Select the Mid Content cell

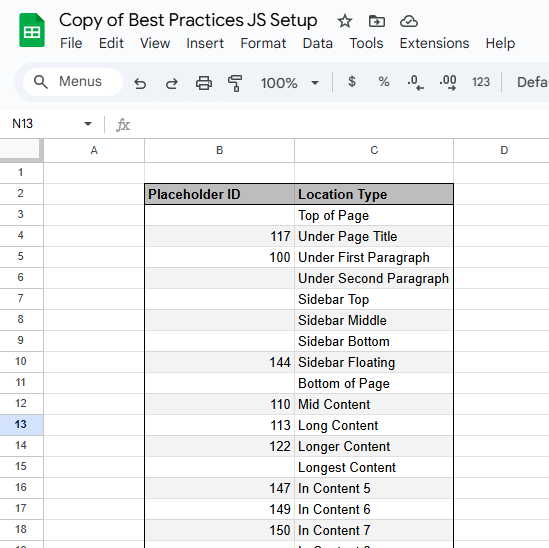[x=374, y=404]
